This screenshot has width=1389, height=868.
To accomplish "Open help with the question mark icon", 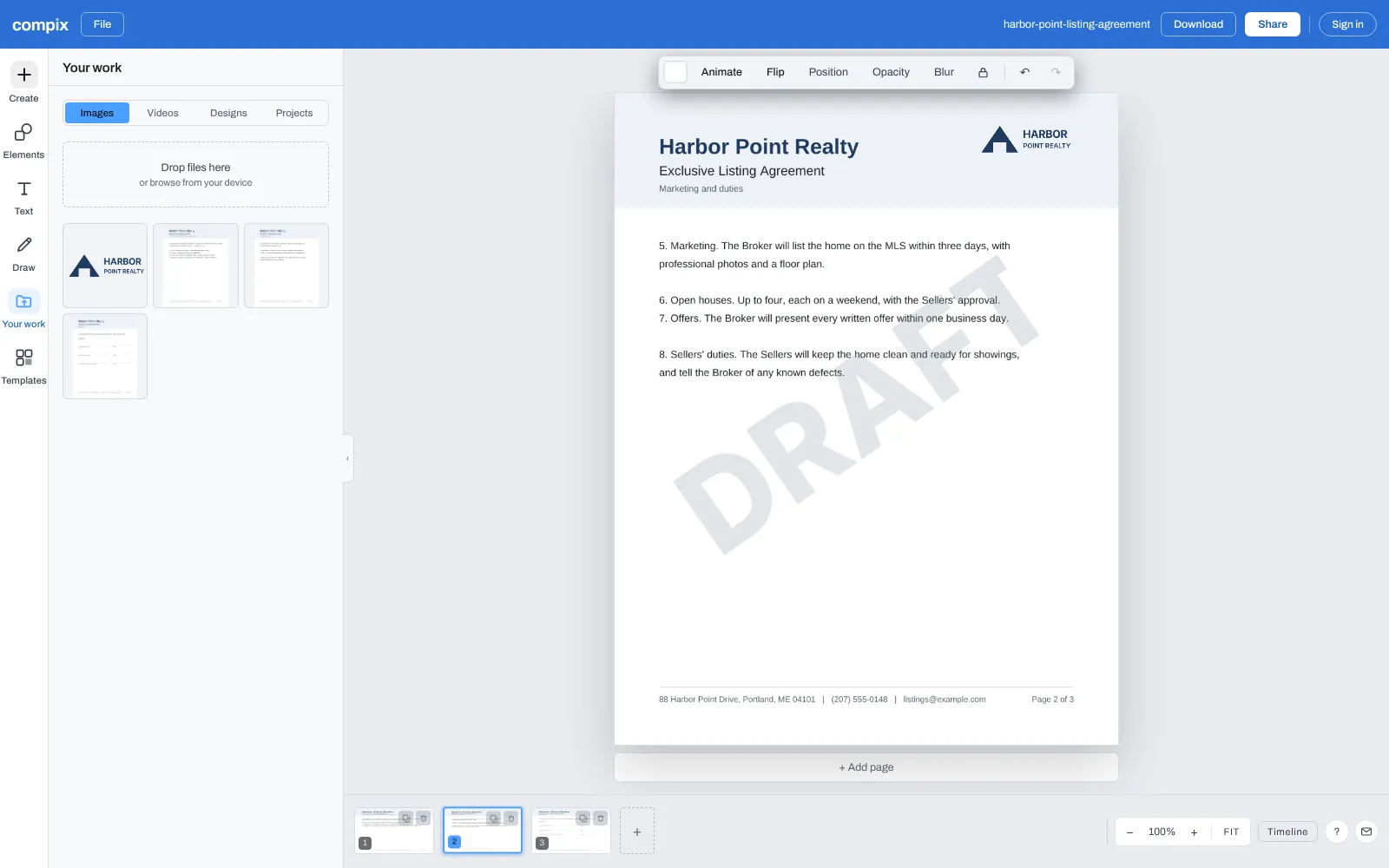I will point(1337,832).
